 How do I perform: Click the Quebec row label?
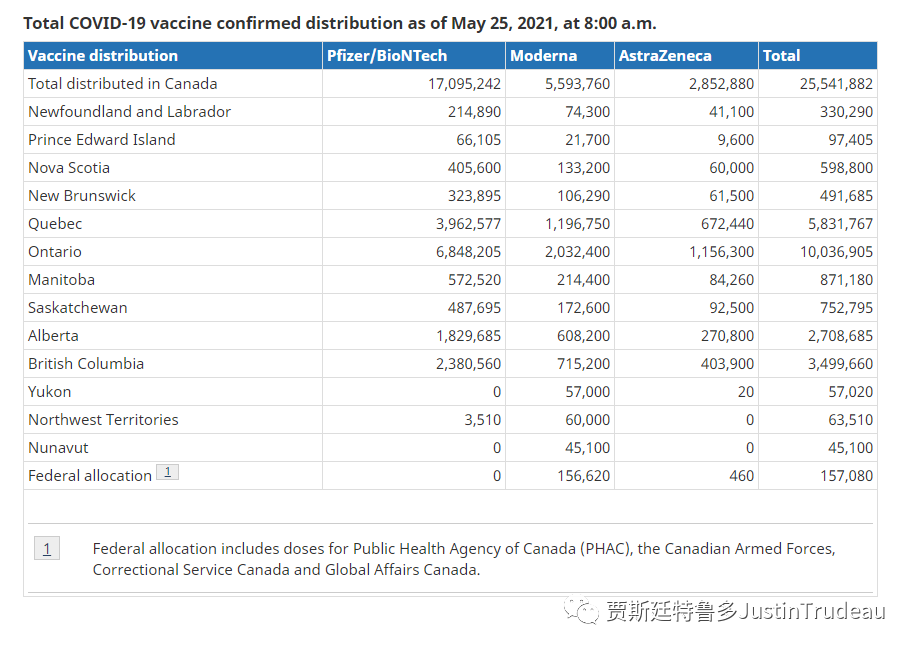coord(55,223)
